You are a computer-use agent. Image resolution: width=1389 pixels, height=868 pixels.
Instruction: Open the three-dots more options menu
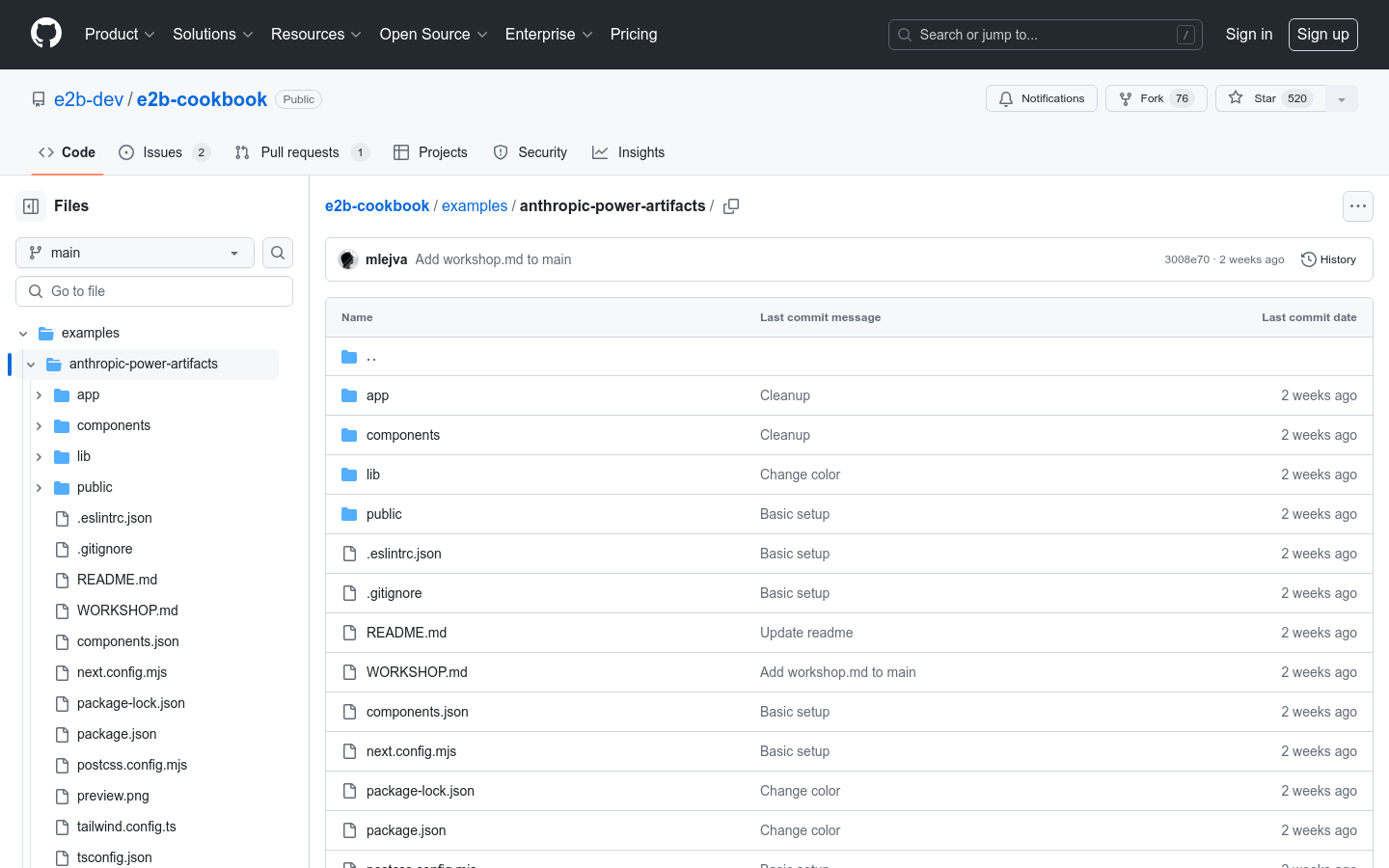[1357, 206]
